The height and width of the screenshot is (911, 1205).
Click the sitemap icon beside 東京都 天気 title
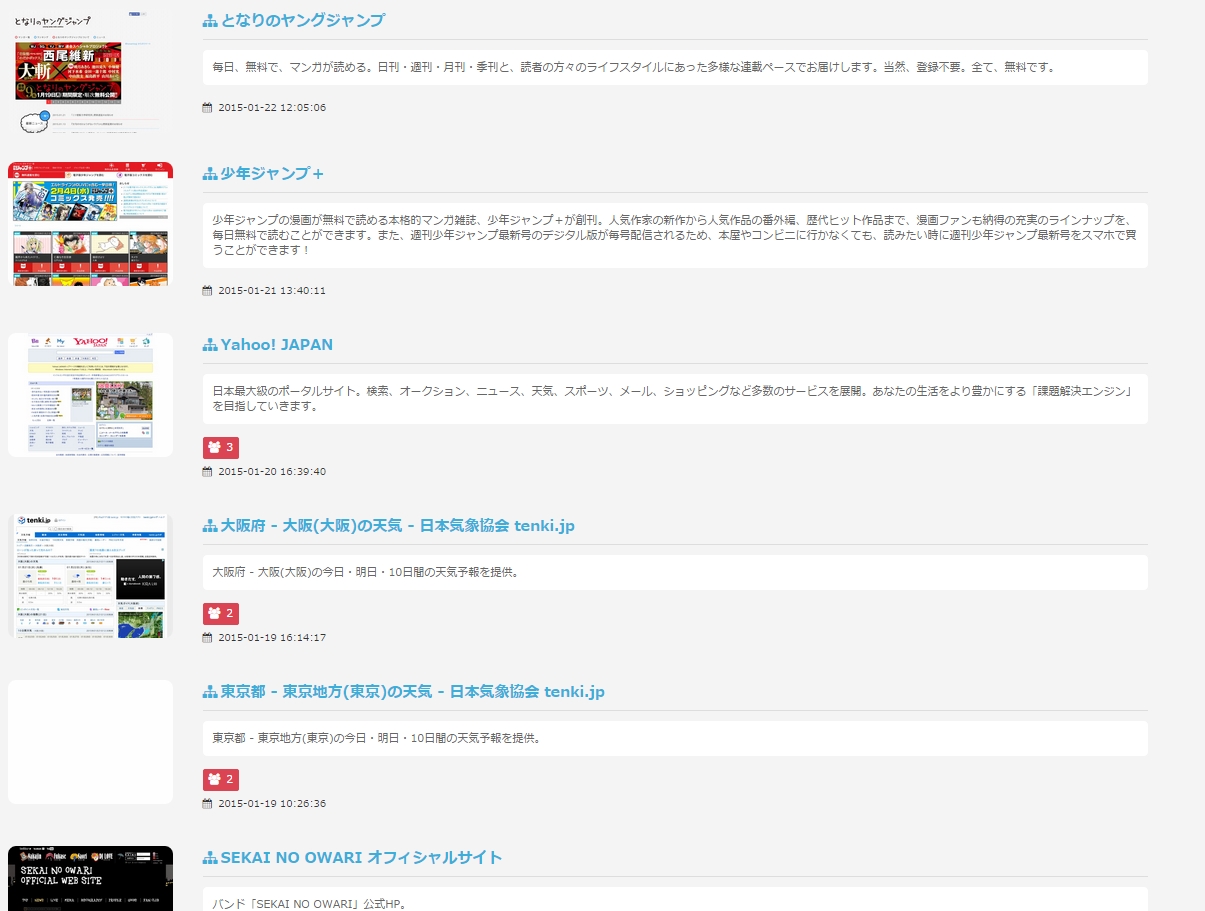tap(210, 692)
